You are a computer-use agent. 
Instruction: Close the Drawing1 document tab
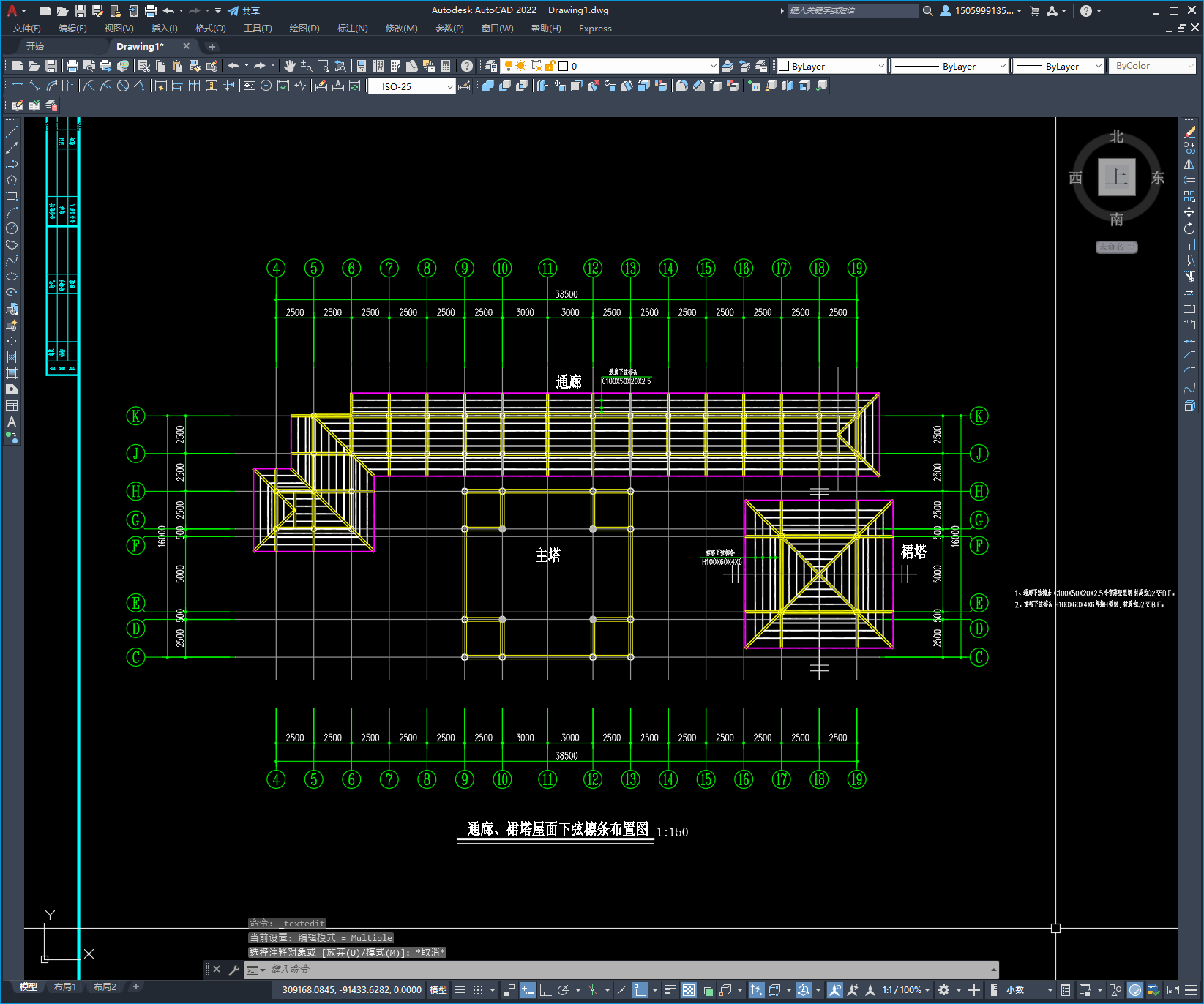click(186, 46)
